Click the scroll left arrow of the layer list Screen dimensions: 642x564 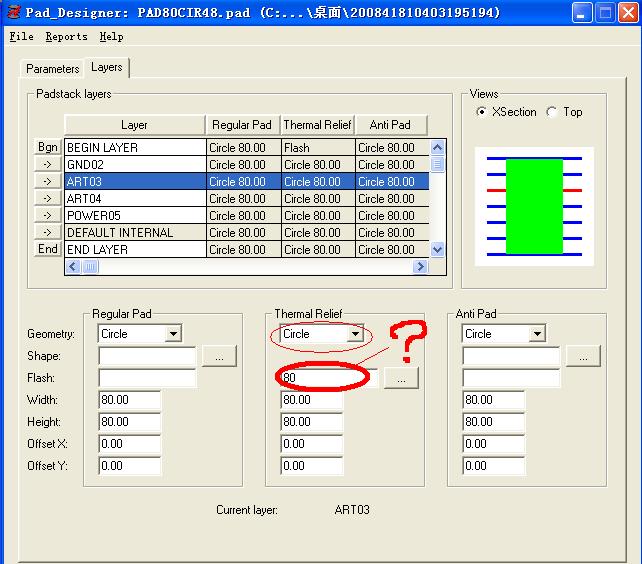tap(72, 267)
